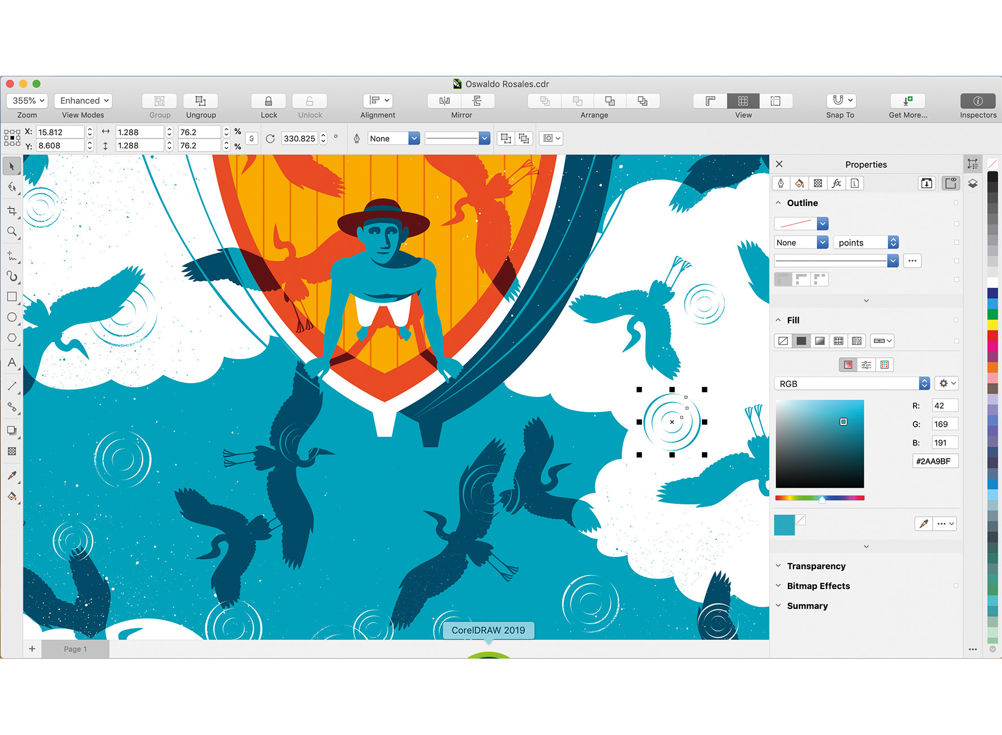Toggle rulers display in View group

[711, 101]
